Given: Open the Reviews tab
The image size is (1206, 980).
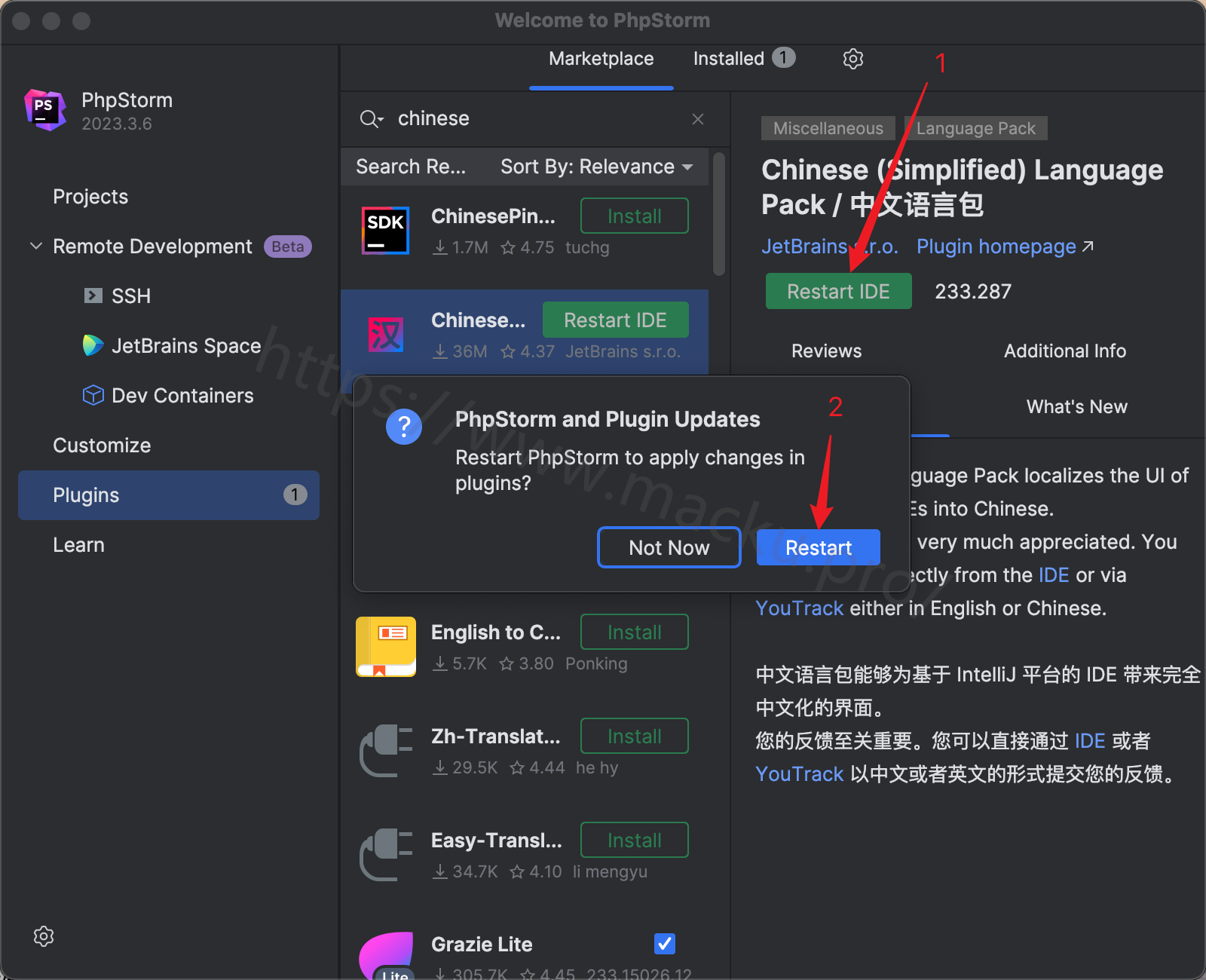Looking at the screenshot, I should (x=826, y=351).
